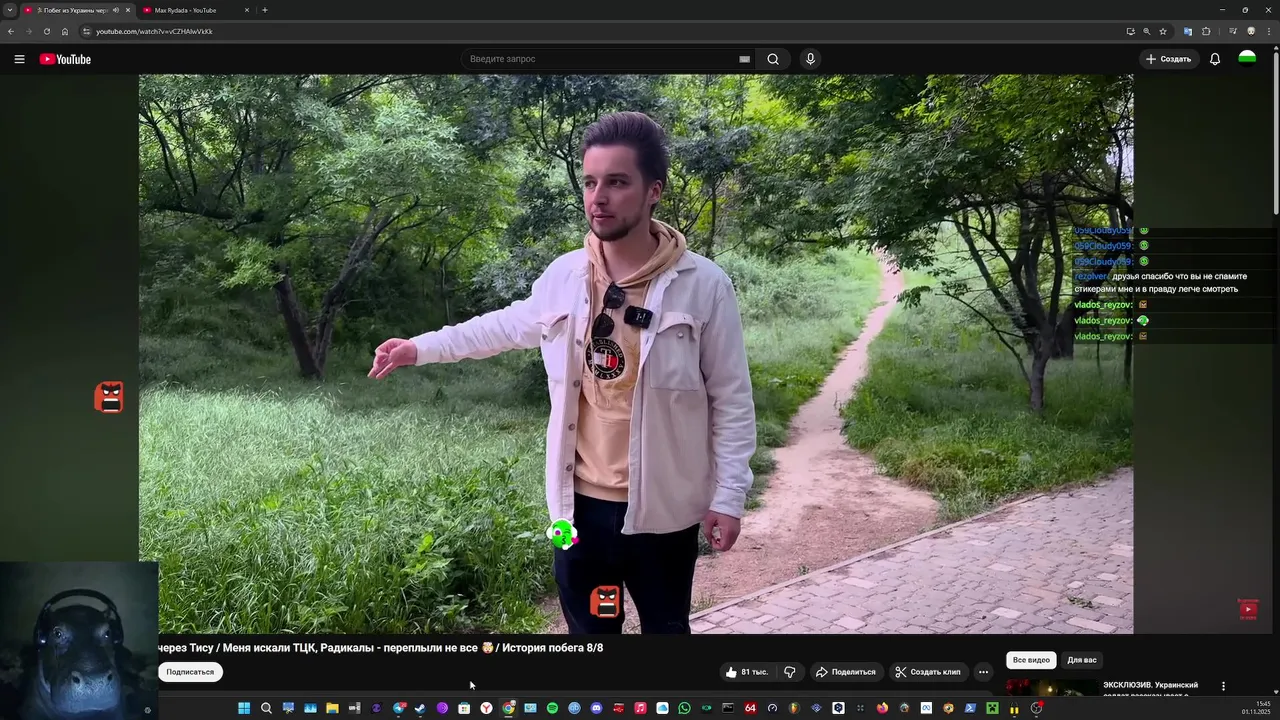Open Discord from the taskbar
Viewport: 1280px width, 720px height.
(596, 708)
